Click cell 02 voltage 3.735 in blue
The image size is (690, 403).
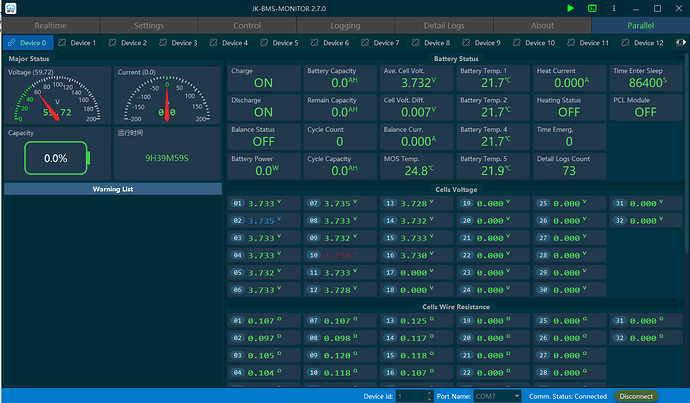pos(264,221)
